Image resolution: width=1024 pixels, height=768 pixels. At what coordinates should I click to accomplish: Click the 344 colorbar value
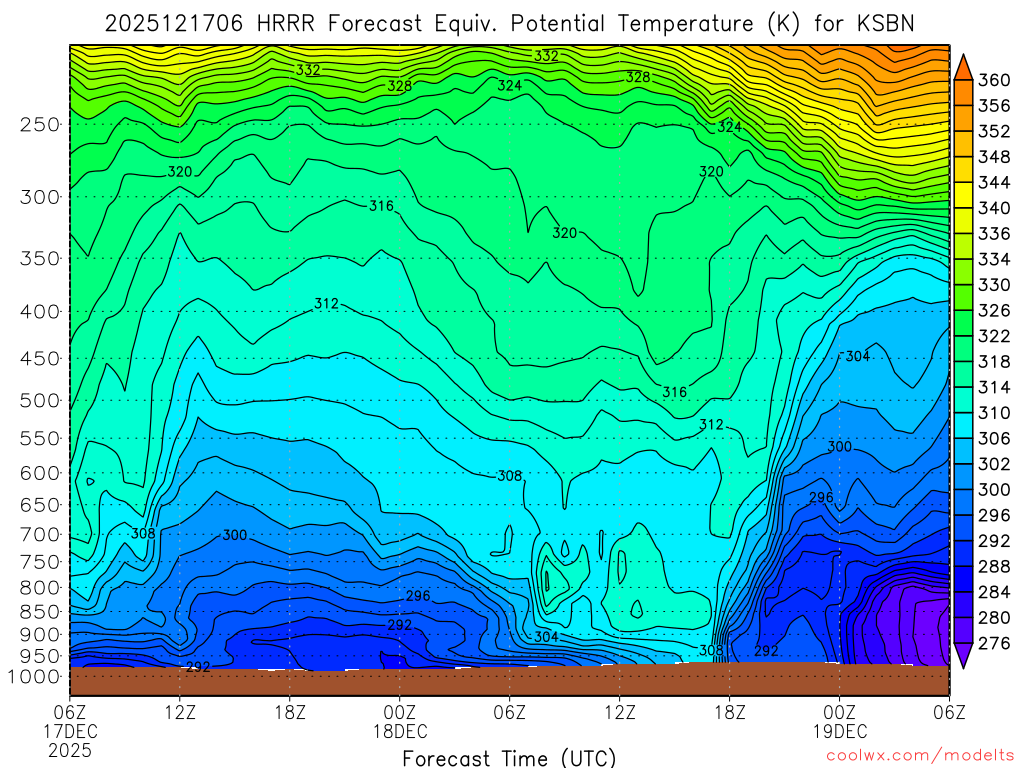(994, 182)
